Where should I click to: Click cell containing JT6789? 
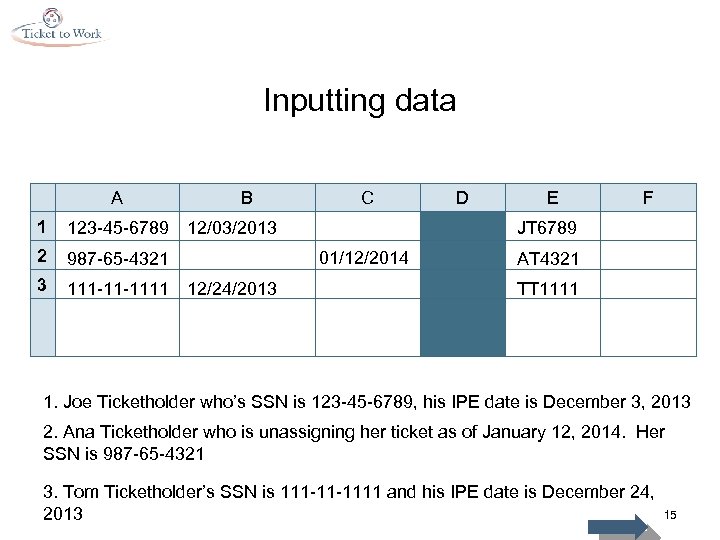point(547,227)
